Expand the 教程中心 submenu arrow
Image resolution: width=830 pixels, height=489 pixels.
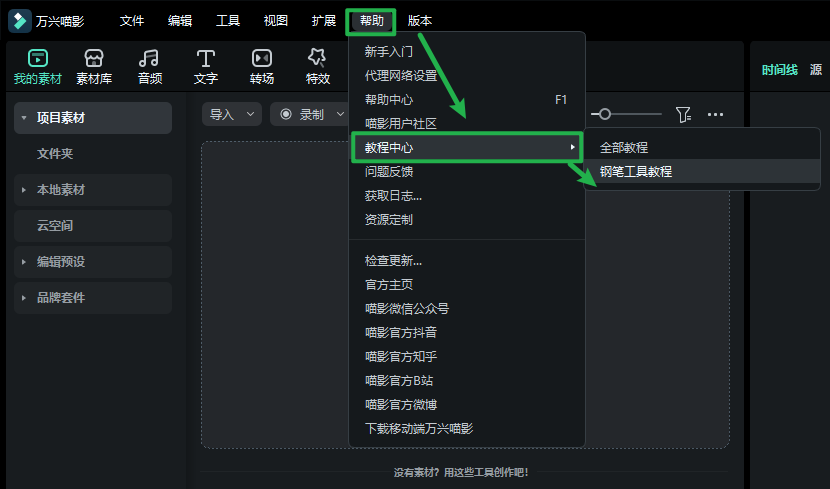[572, 147]
